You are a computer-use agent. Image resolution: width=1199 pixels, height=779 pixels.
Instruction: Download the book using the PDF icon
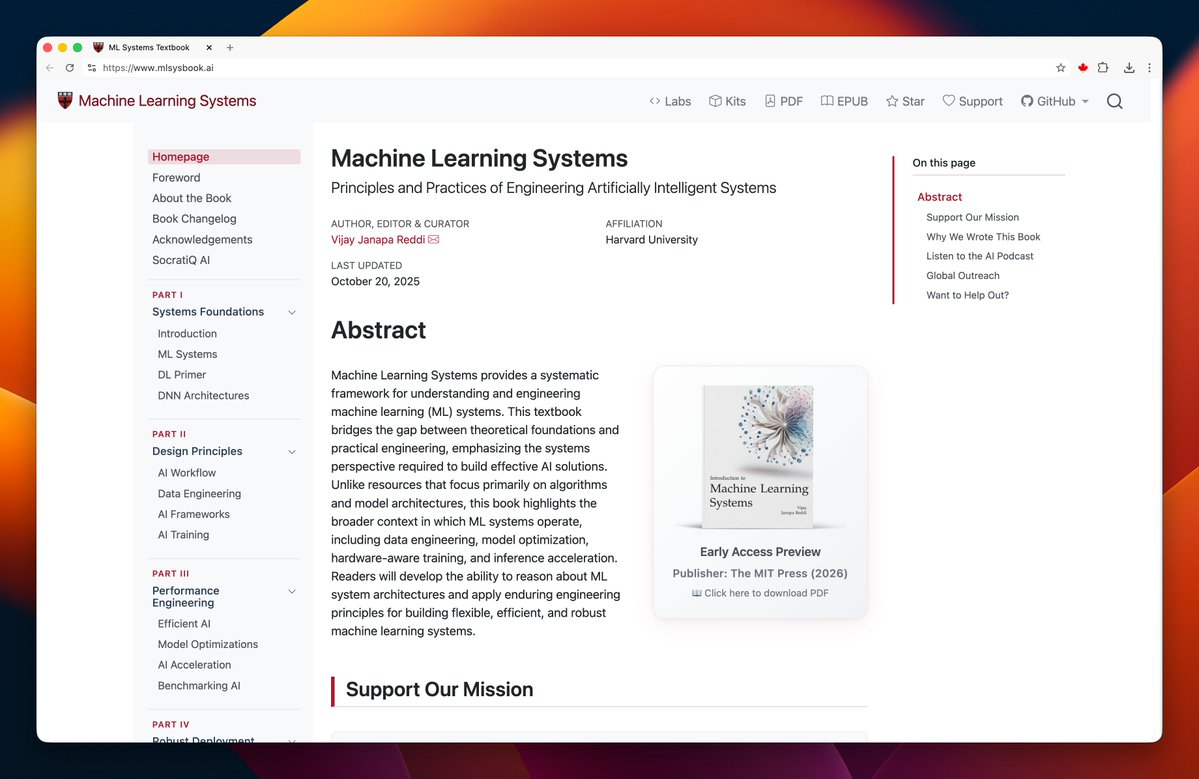pyautogui.click(x=770, y=101)
